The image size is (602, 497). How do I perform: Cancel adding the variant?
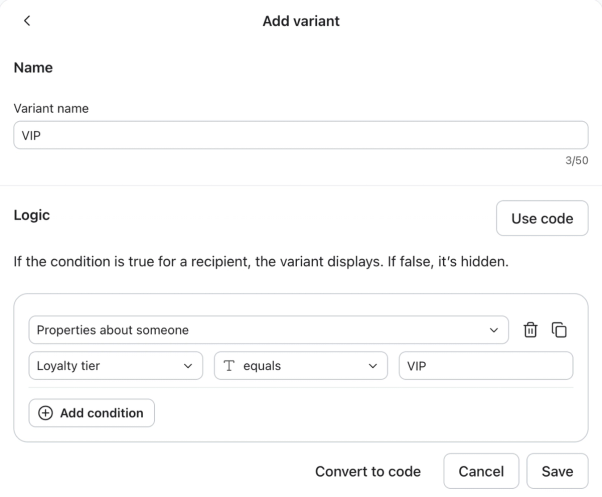tap(481, 471)
